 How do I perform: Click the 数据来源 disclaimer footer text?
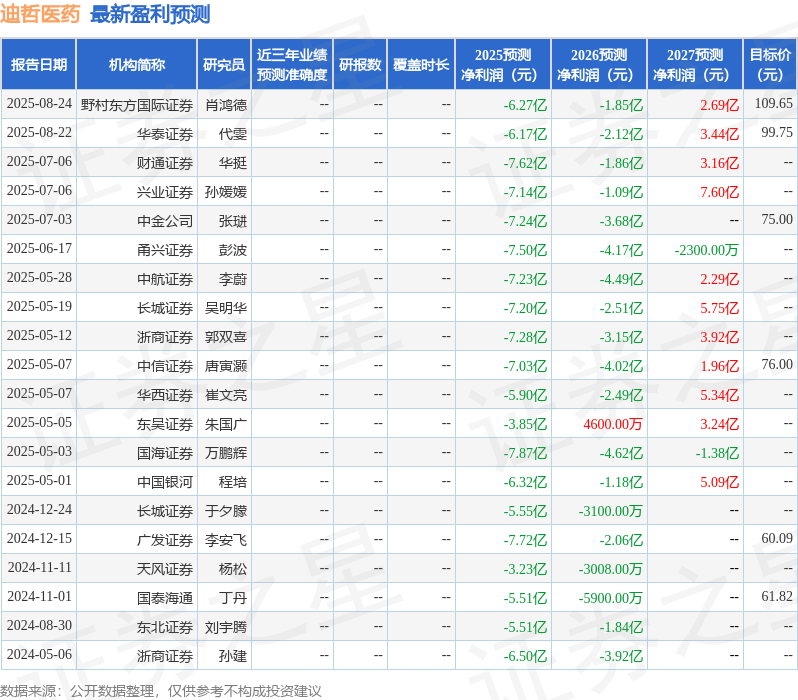pyautogui.click(x=161, y=691)
